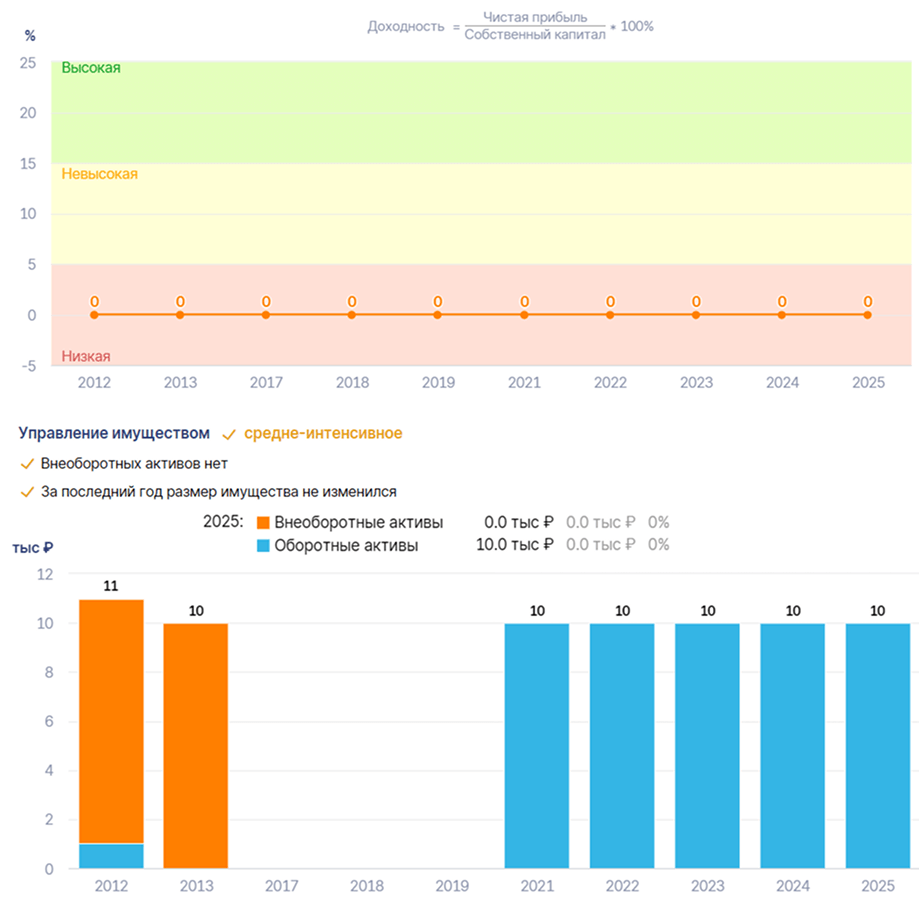The width and height of the screenshot is (919, 900).
Task: Click the yellow zone label Невысокая
Action: tap(100, 174)
